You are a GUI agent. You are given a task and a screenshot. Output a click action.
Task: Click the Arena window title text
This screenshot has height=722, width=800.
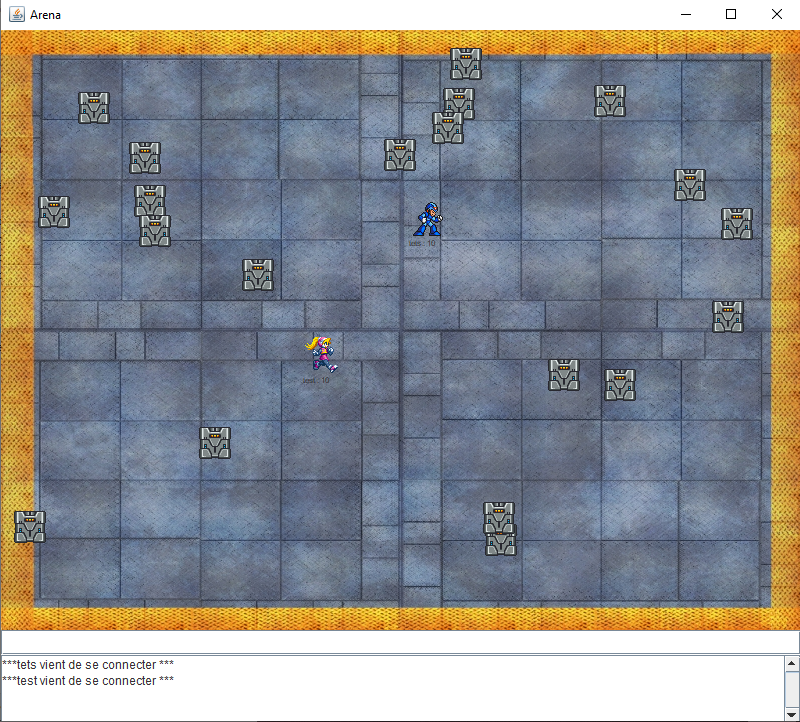tap(45, 15)
